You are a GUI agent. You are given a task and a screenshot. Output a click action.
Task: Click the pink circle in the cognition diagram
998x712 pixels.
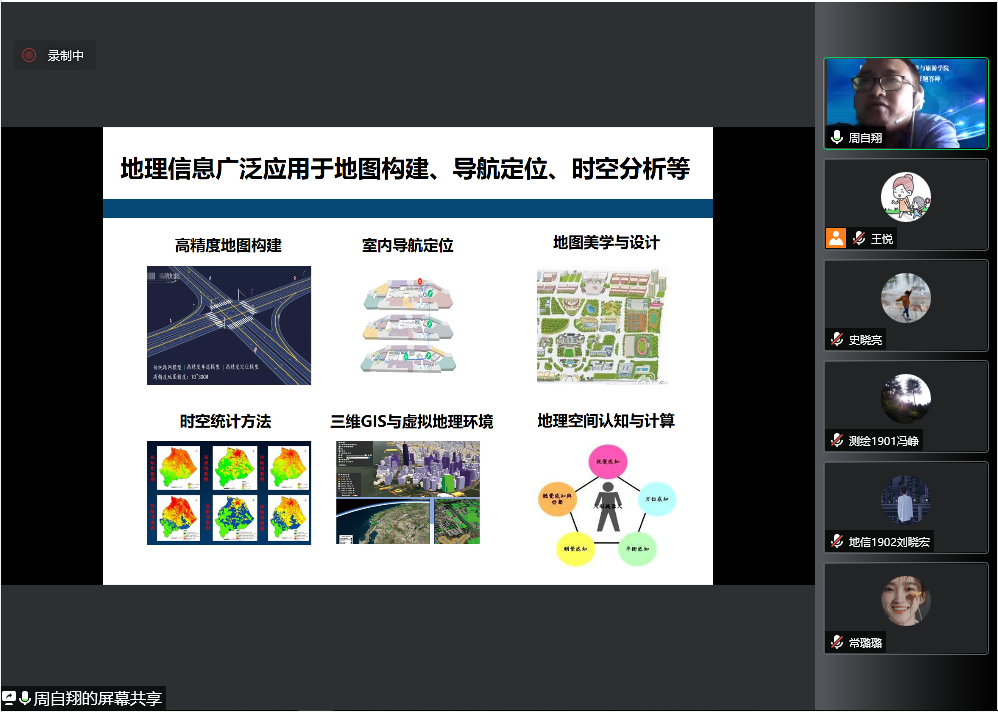[605, 463]
